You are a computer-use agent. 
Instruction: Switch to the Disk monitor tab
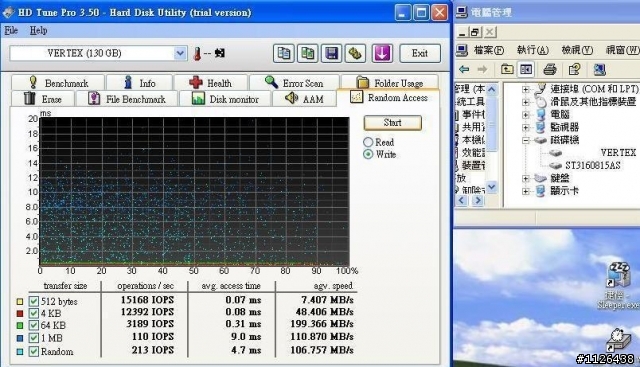pyautogui.click(x=225, y=99)
